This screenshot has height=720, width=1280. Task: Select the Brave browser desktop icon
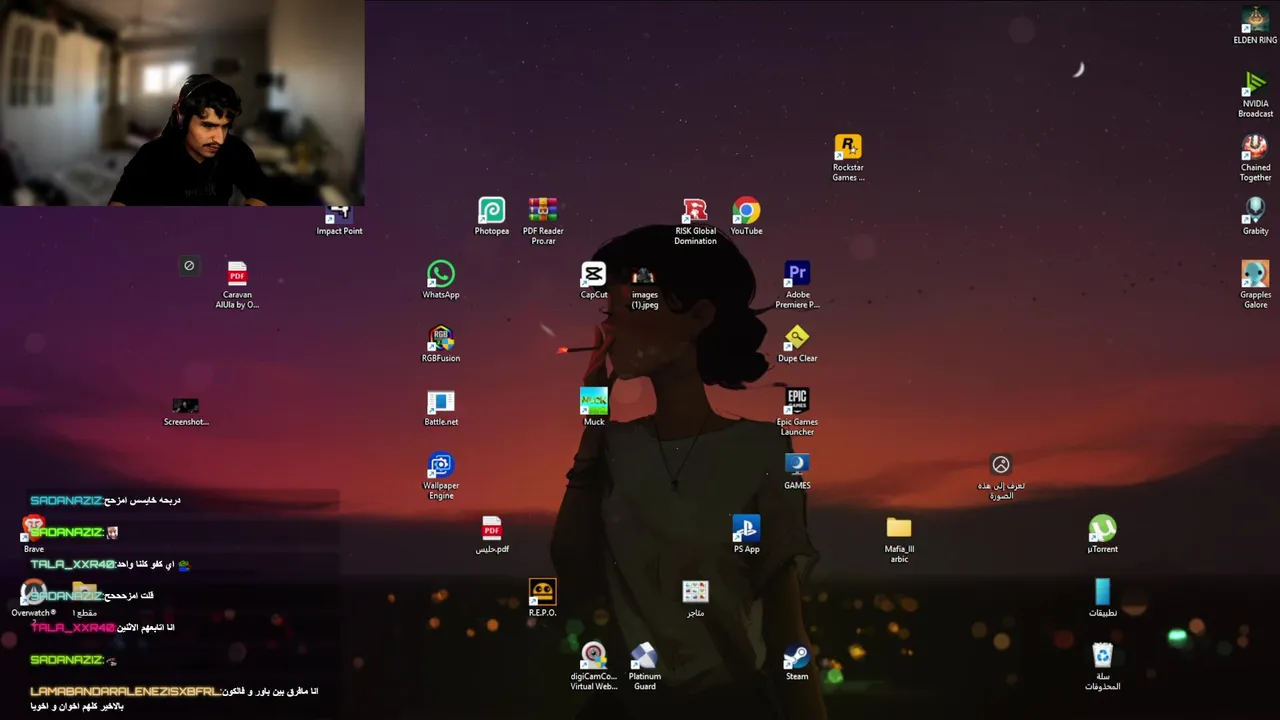tap(34, 535)
